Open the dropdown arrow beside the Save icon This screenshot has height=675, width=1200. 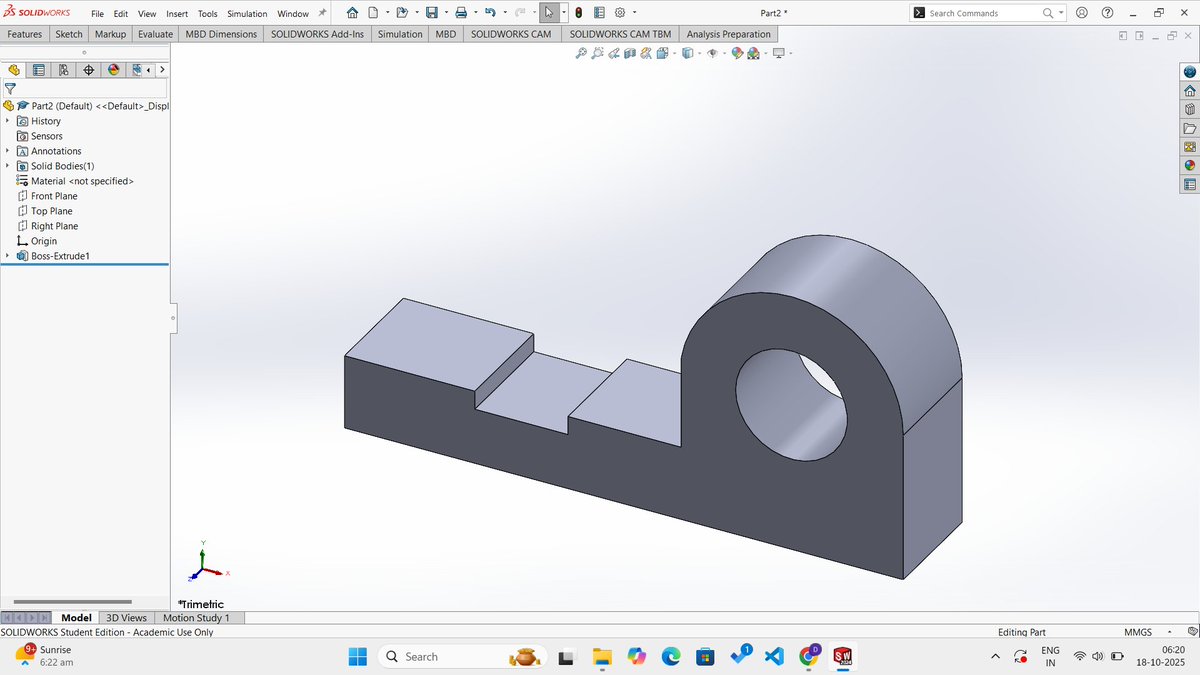coord(444,13)
